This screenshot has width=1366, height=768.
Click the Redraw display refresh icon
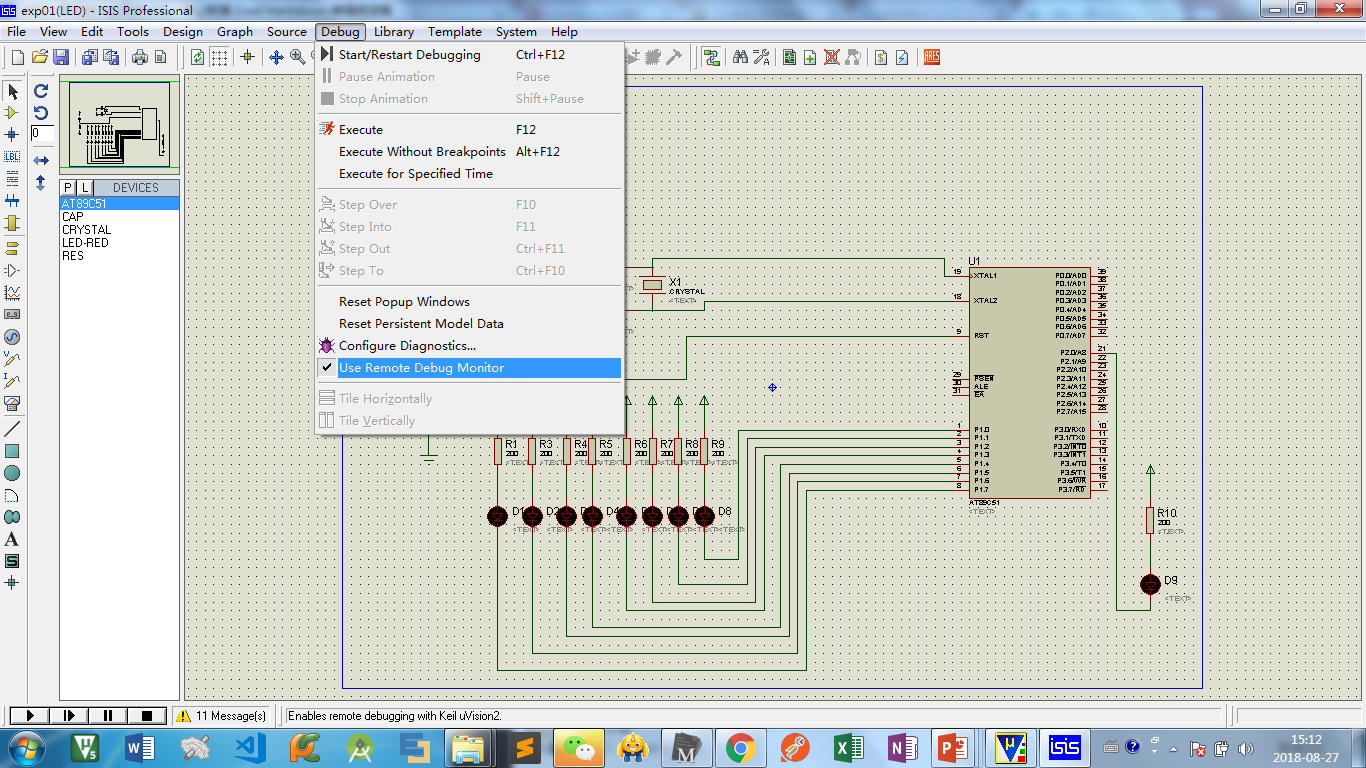tap(197, 57)
